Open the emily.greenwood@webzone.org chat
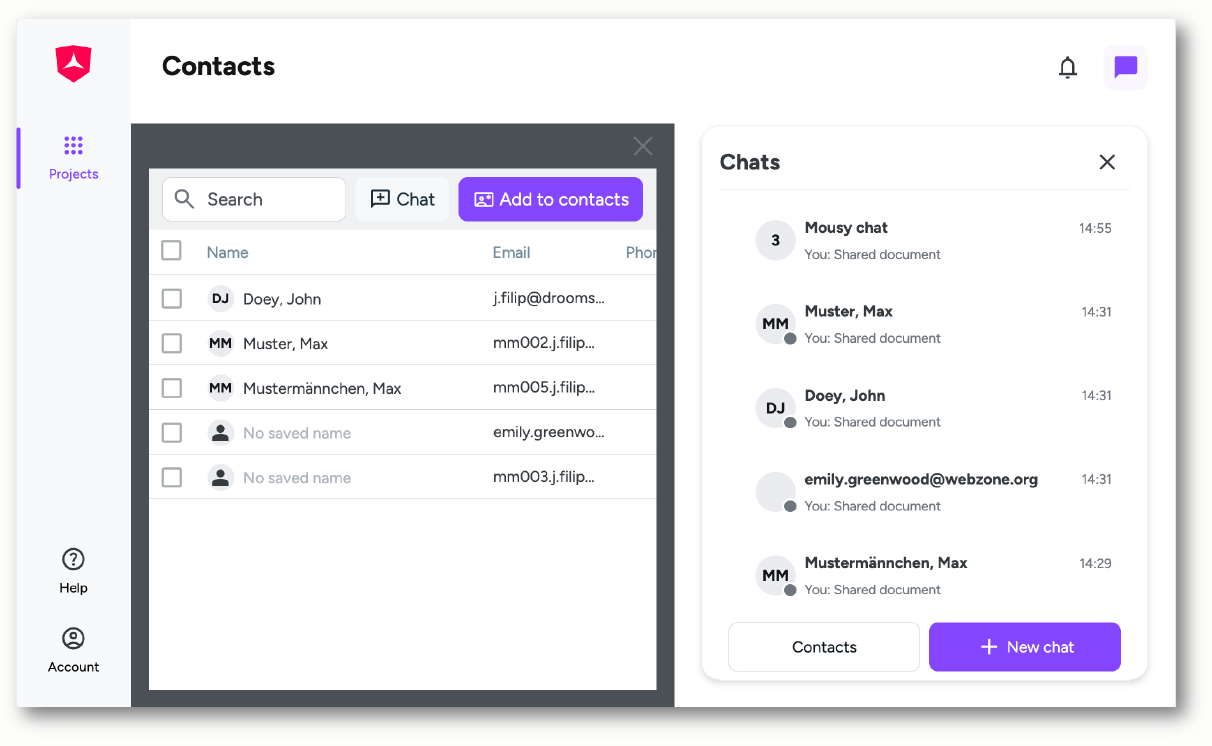The width and height of the screenshot is (1212, 746). pos(933,492)
